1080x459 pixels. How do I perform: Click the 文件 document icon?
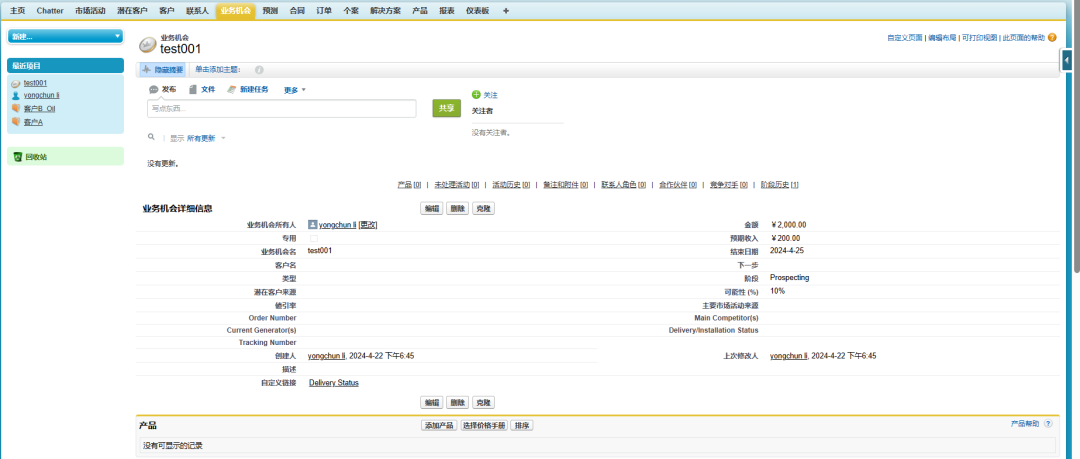(193, 90)
